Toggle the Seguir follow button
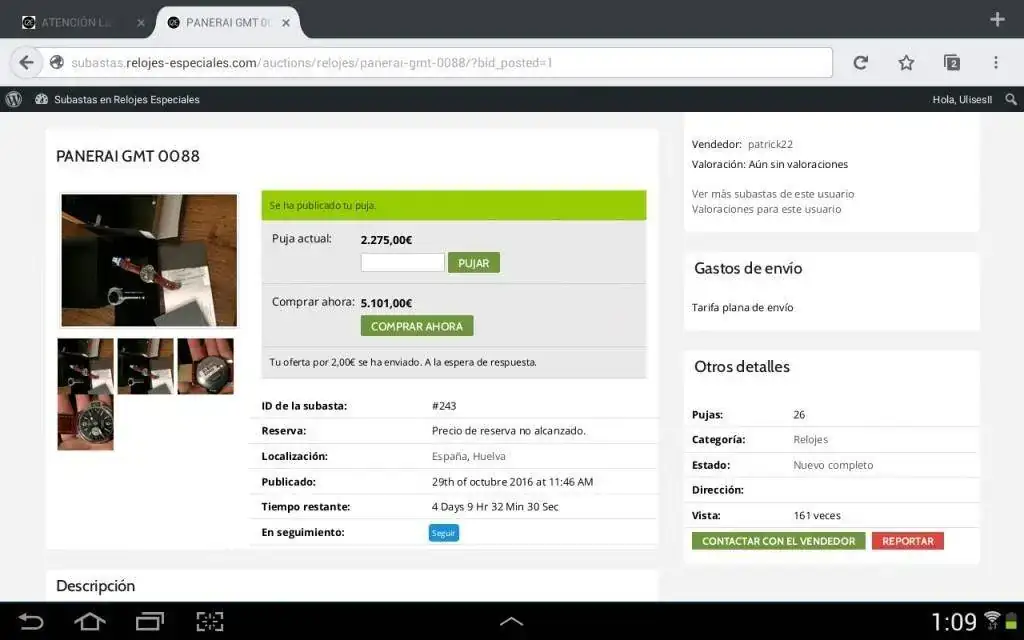Image resolution: width=1024 pixels, height=640 pixels. [x=443, y=533]
